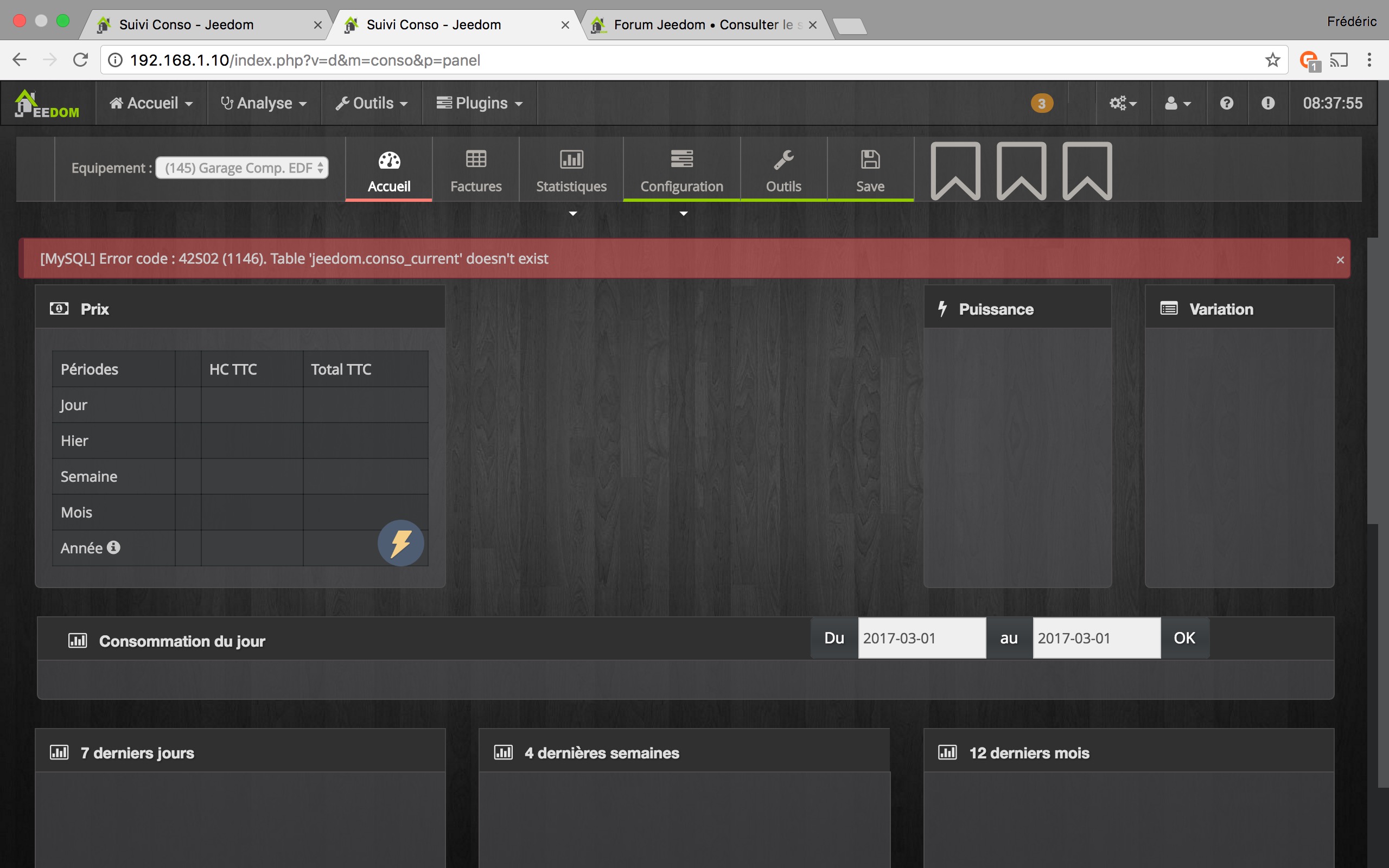This screenshot has height=868, width=1389.
Task: Dismiss the MySQL error alert
Action: pos(1340,259)
